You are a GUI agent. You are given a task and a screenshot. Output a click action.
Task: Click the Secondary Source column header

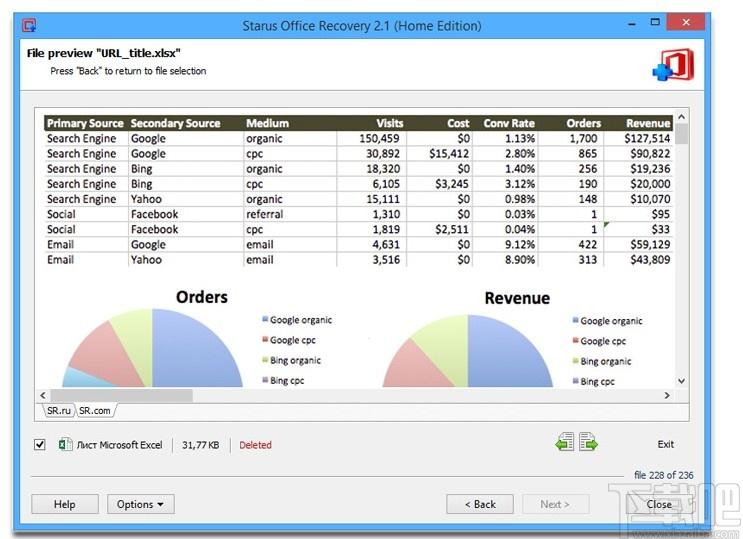[x=175, y=123]
